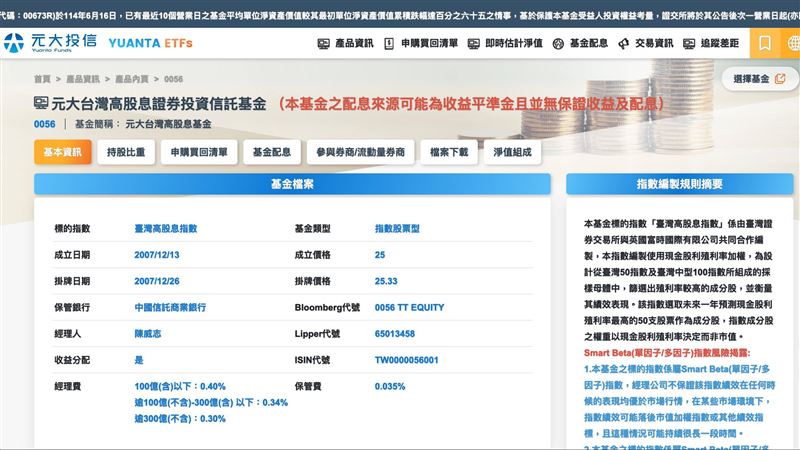Click the 基金配息 coin icon
This screenshot has width=800, height=450.
pos(558,44)
